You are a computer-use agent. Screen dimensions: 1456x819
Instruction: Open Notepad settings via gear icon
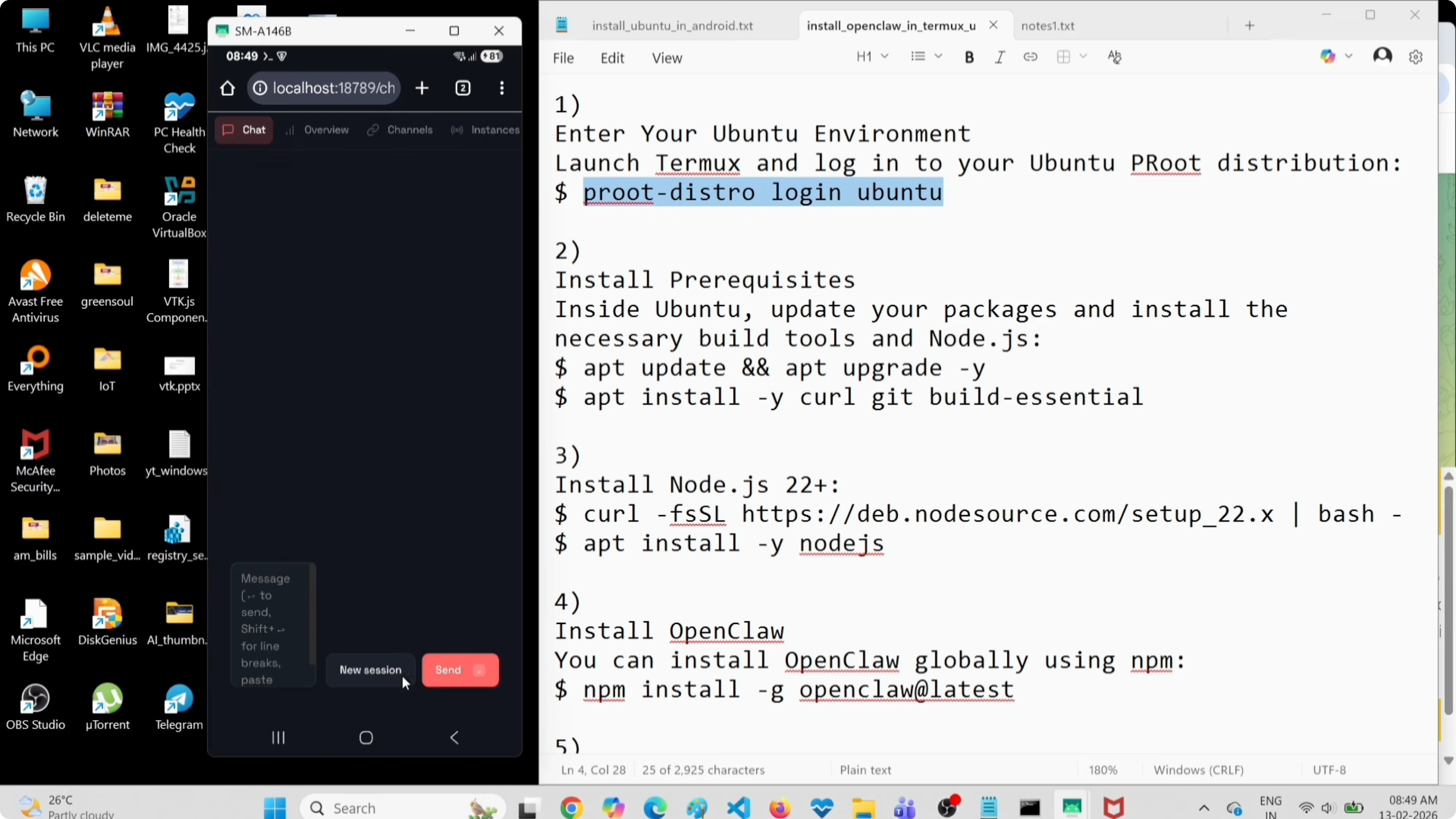[1416, 56]
